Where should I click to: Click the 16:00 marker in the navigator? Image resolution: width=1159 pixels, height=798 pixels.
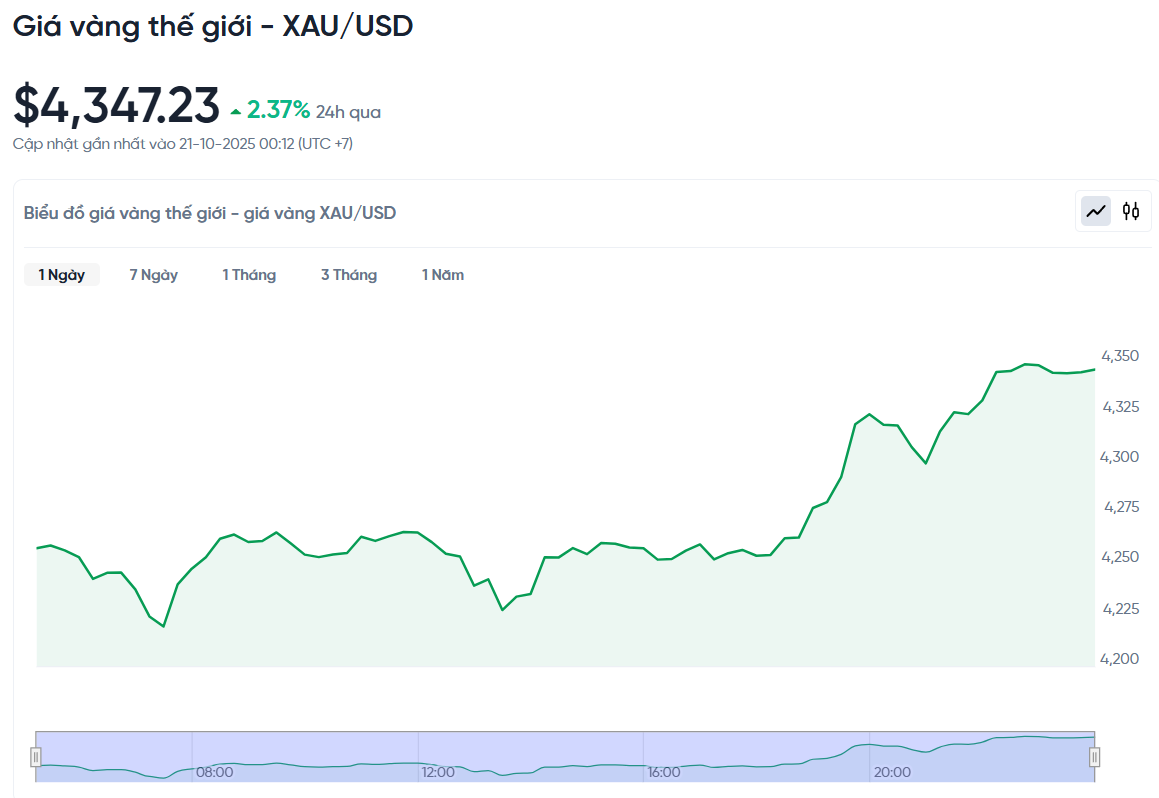(x=664, y=772)
